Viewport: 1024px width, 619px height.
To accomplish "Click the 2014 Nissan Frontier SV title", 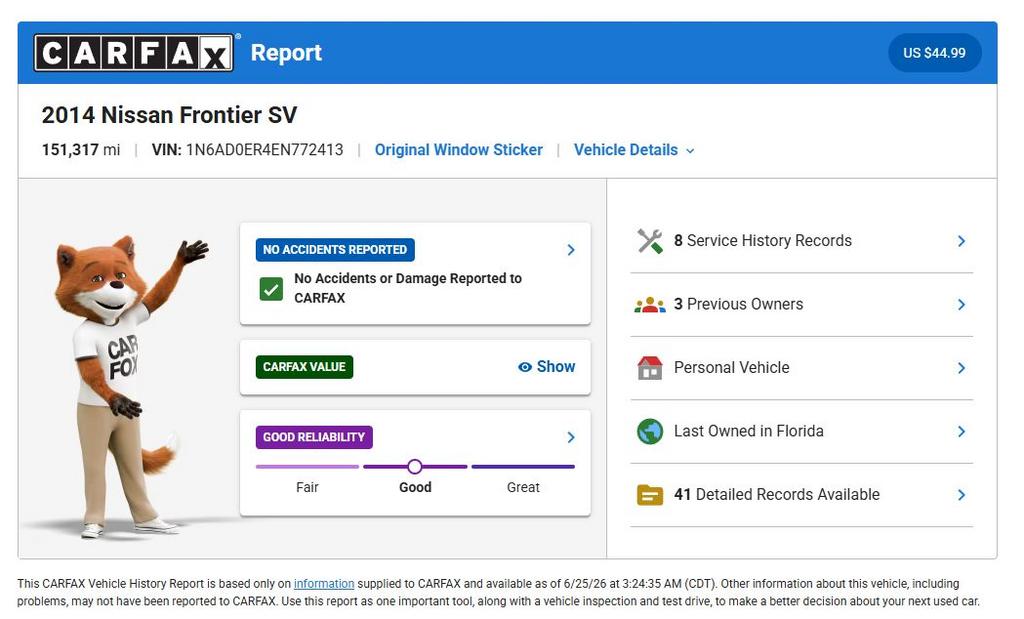I will point(169,116).
